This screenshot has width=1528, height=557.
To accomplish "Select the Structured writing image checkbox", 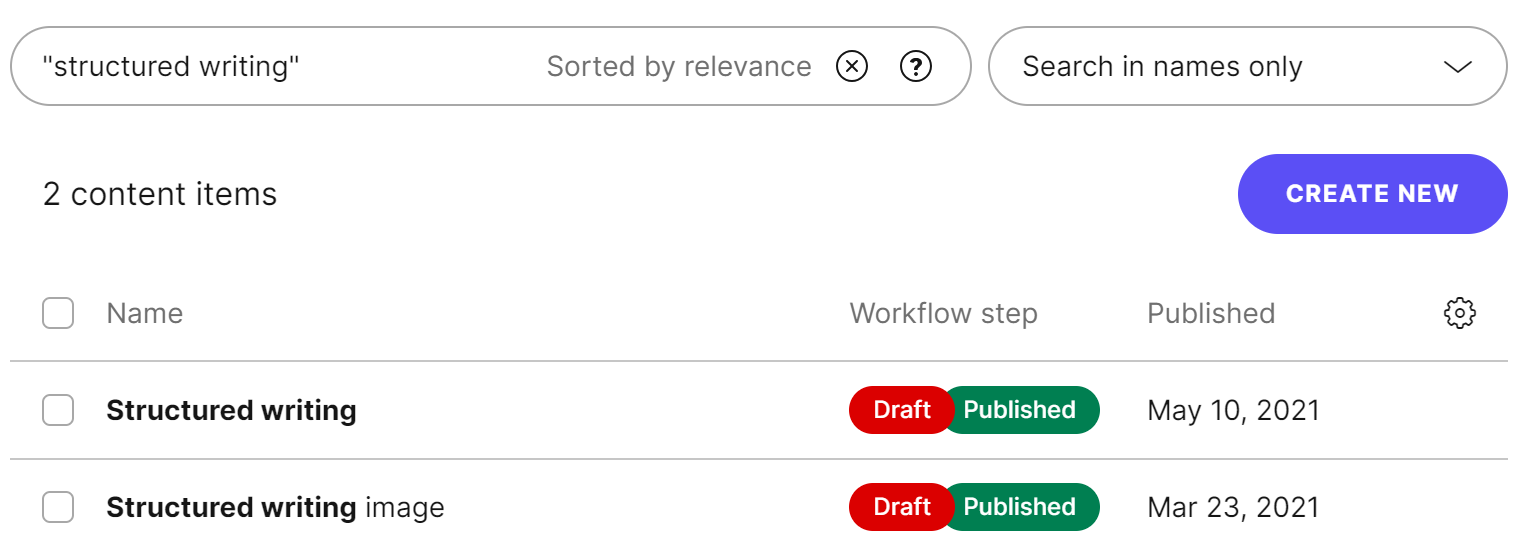I will (58, 507).
